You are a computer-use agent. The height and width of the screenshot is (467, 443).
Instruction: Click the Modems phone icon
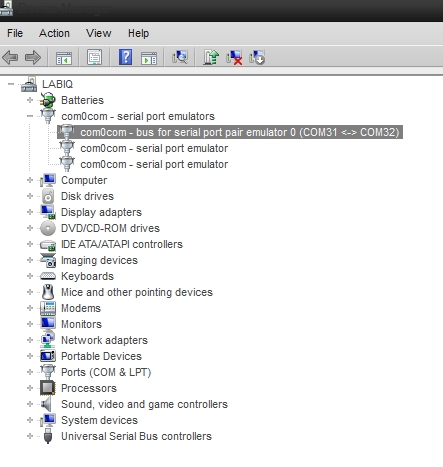click(48, 308)
